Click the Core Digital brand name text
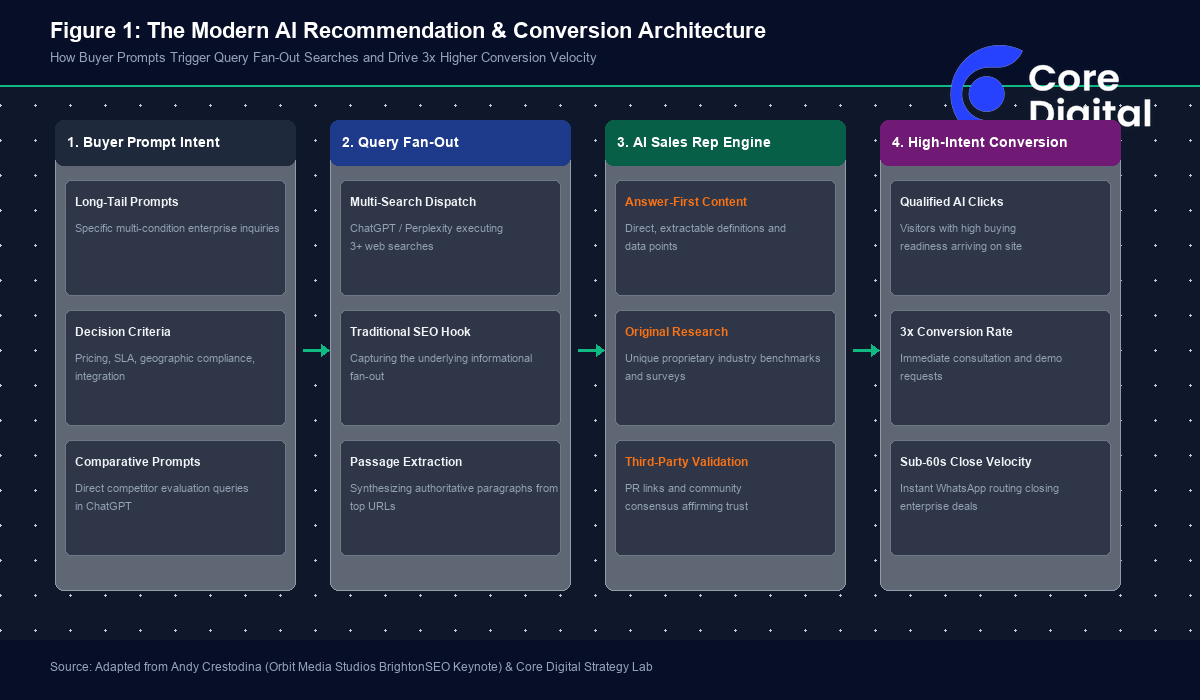1200x700 pixels. (1090, 95)
